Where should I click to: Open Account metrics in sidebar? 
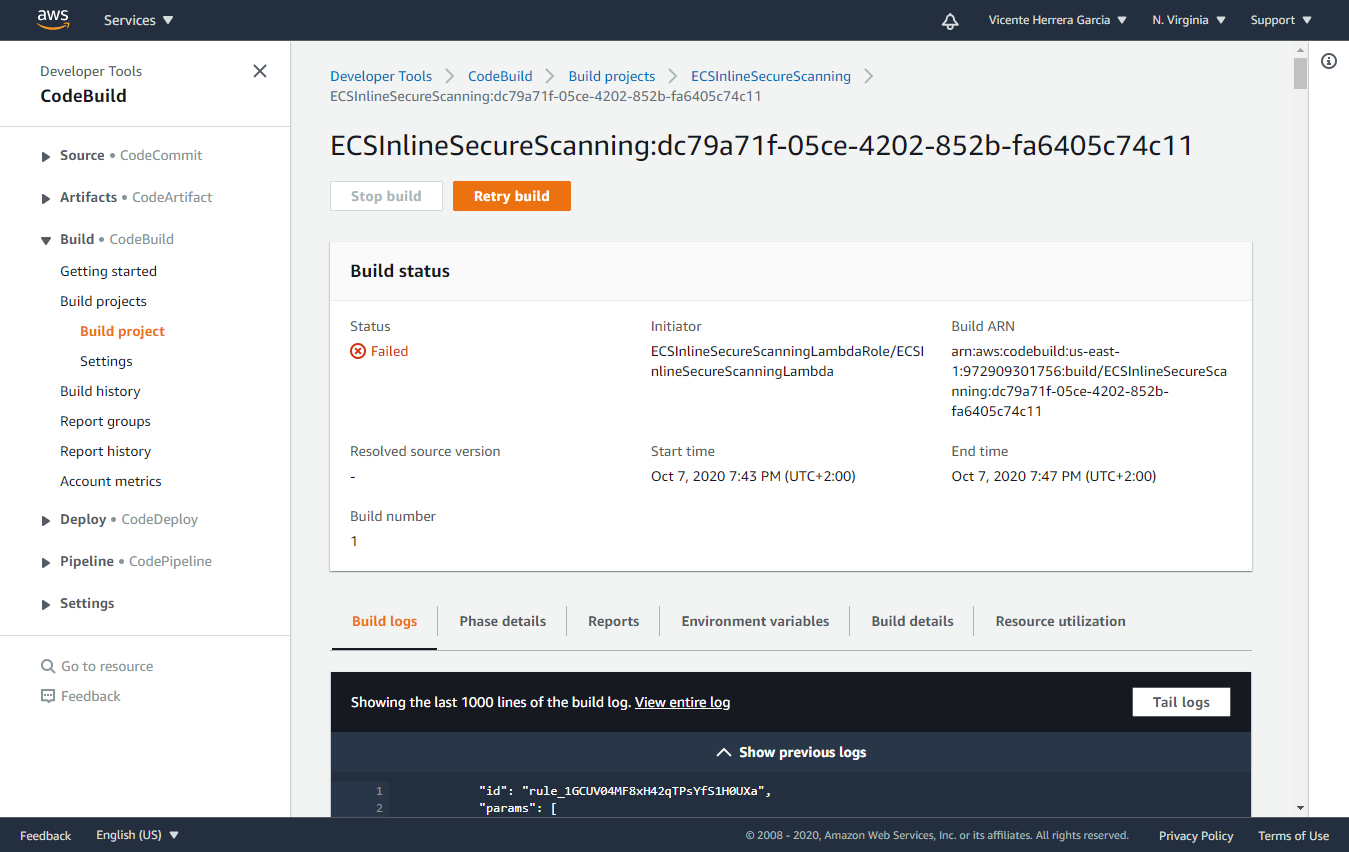coord(110,481)
